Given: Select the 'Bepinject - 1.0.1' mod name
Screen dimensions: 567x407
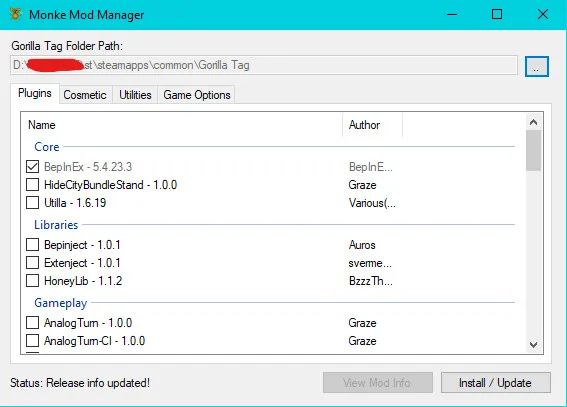Looking at the screenshot, I should pyautogui.click(x=82, y=245).
